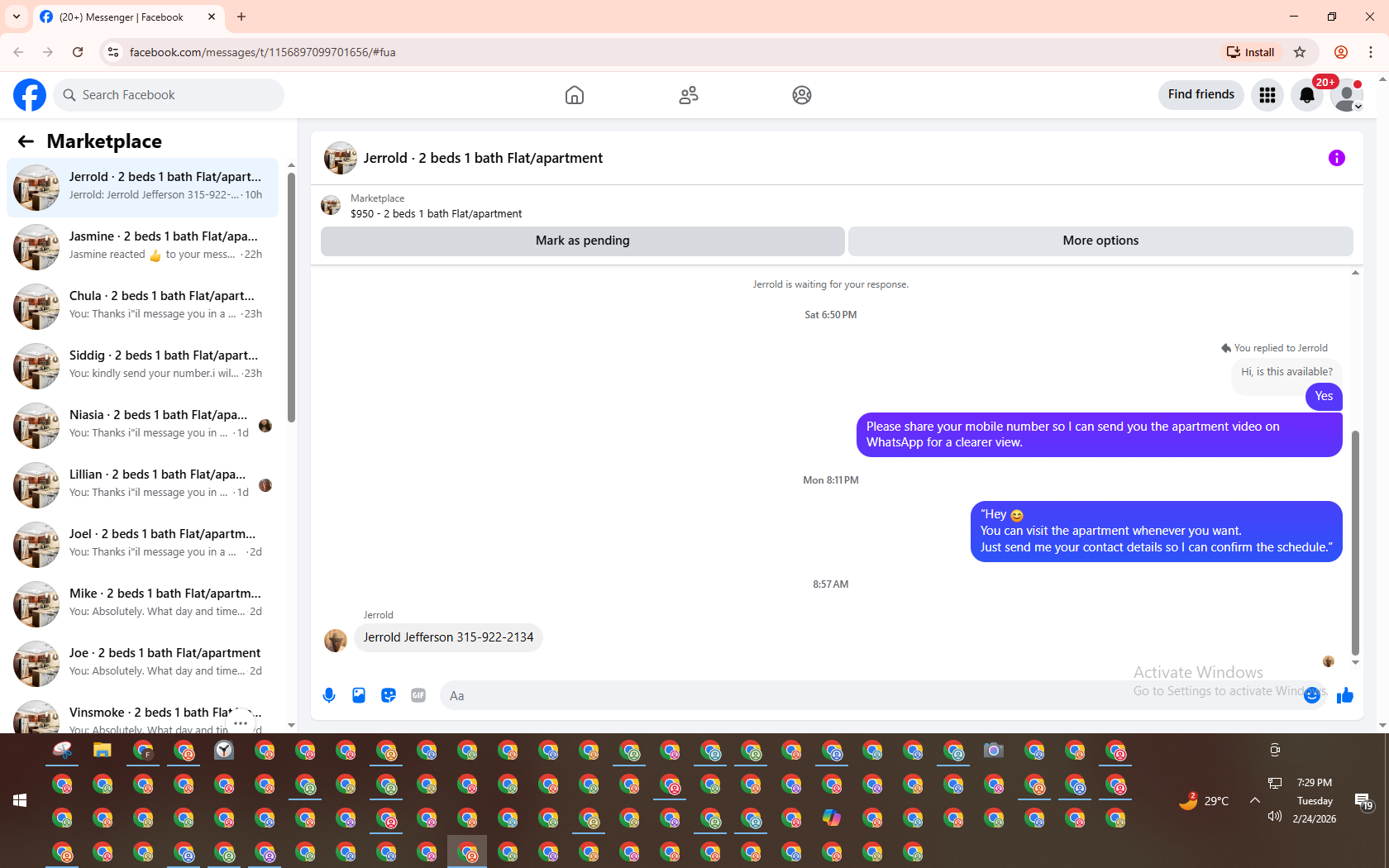Open the Groups icon in top navigation
The image size is (1389, 868).
(x=802, y=95)
